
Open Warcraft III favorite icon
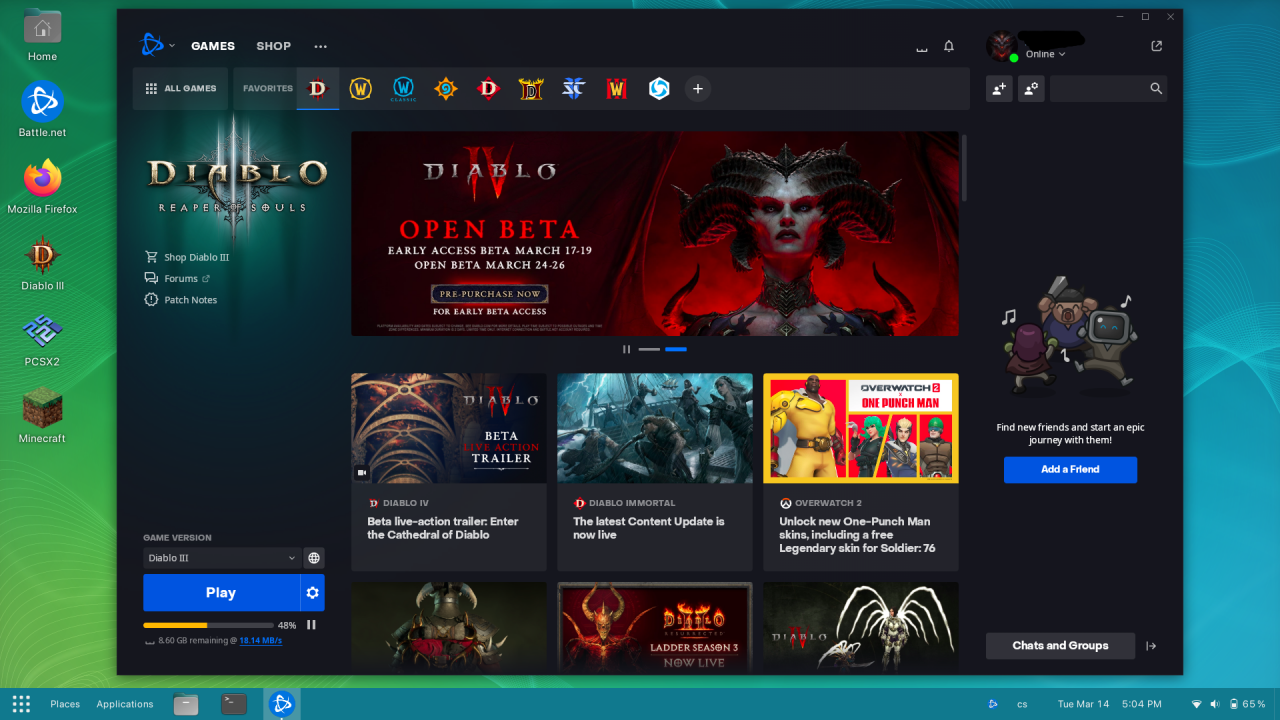coord(616,89)
